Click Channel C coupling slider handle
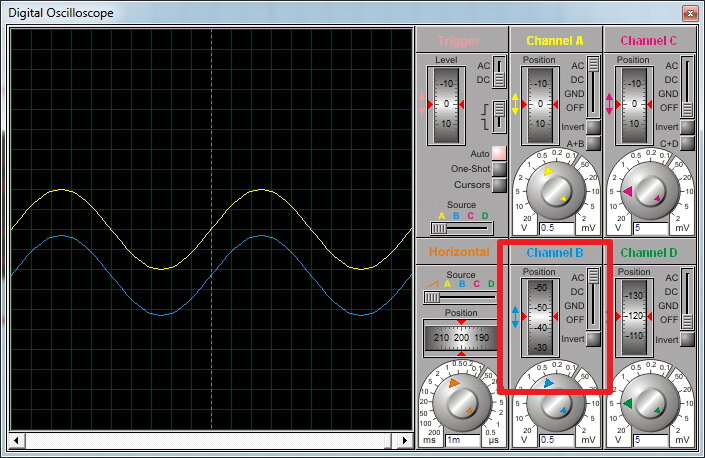 687,109
